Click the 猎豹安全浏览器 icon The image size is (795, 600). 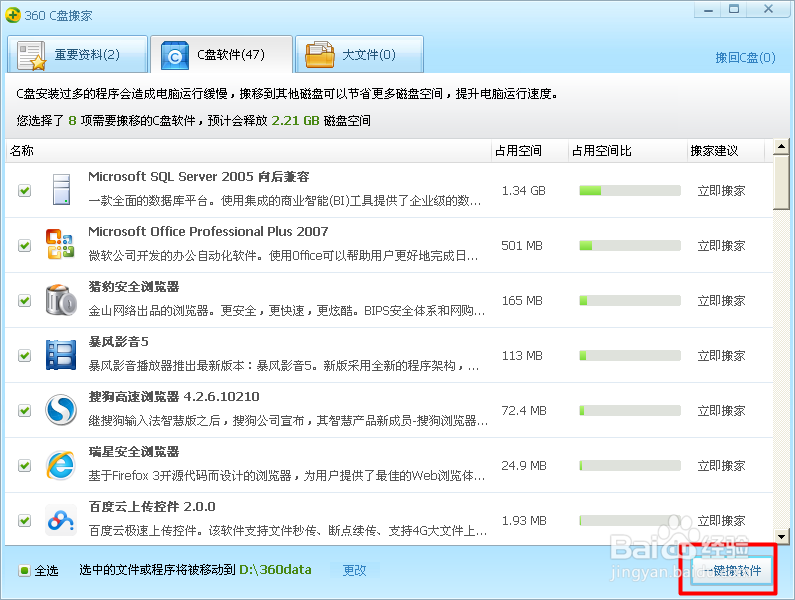61,300
